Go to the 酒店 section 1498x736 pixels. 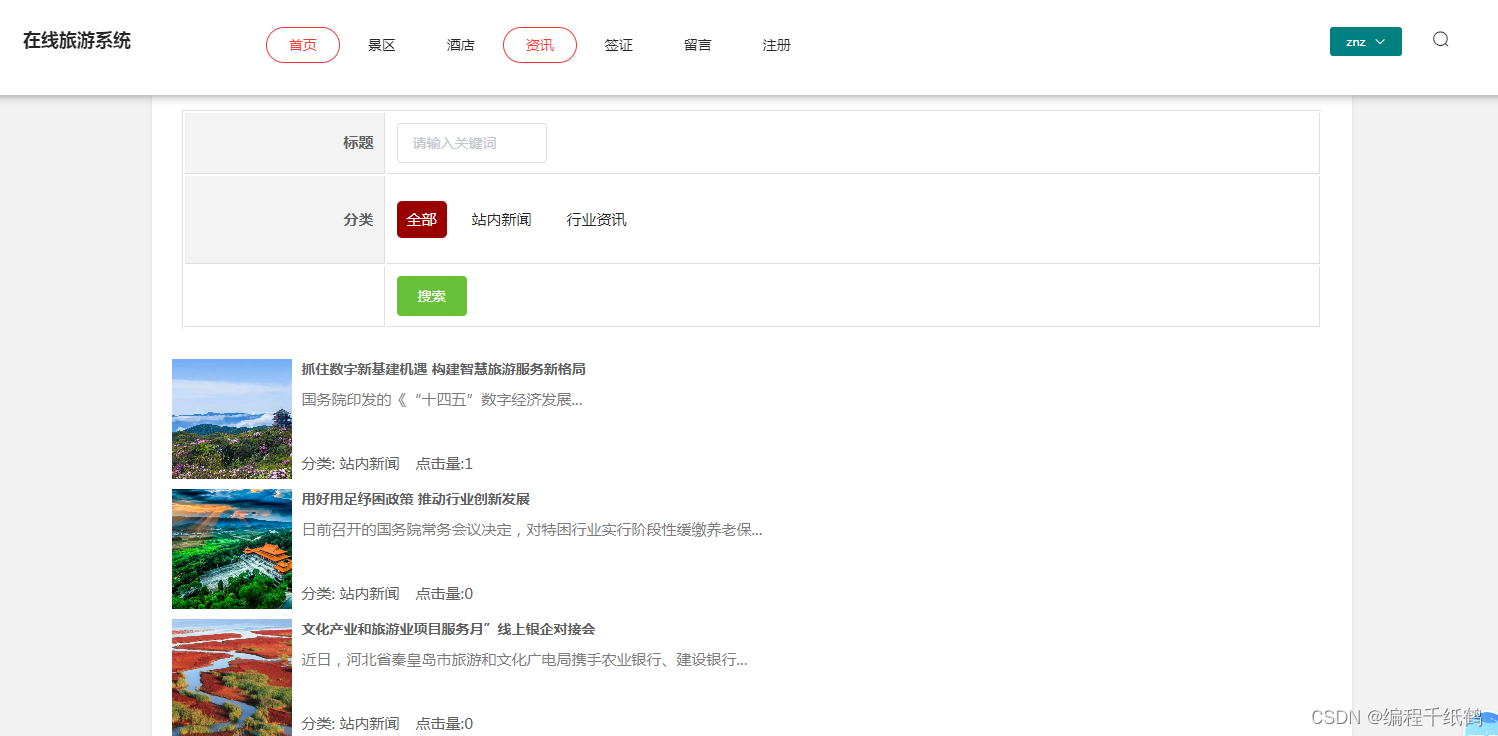coord(460,45)
